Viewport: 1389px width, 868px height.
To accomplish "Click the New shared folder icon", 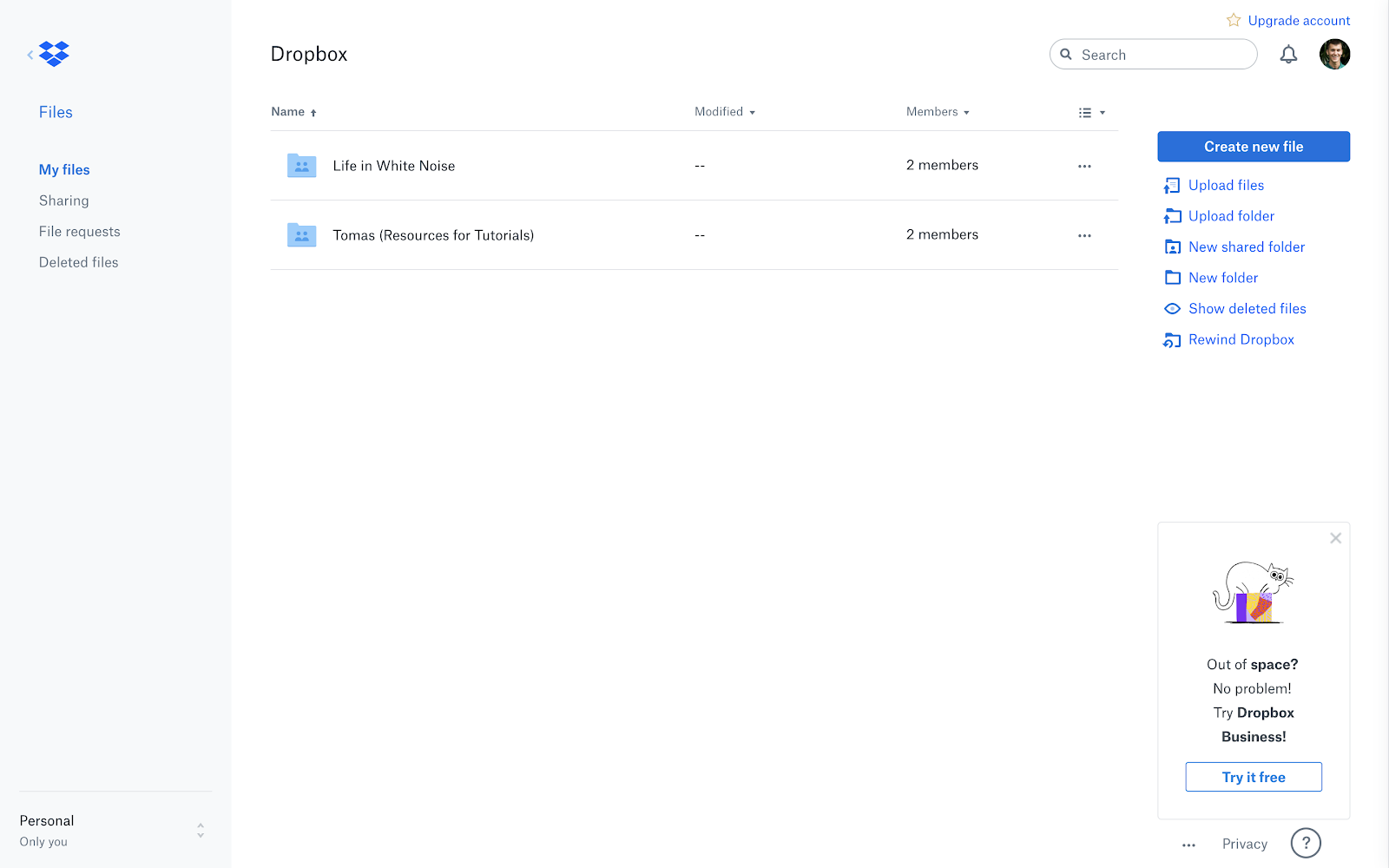I will click(x=1172, y=247).
